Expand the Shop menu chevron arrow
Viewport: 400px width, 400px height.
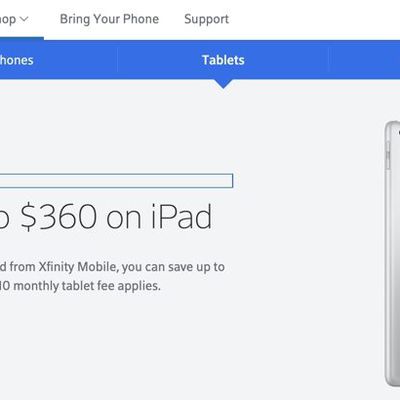pos(24,19)
